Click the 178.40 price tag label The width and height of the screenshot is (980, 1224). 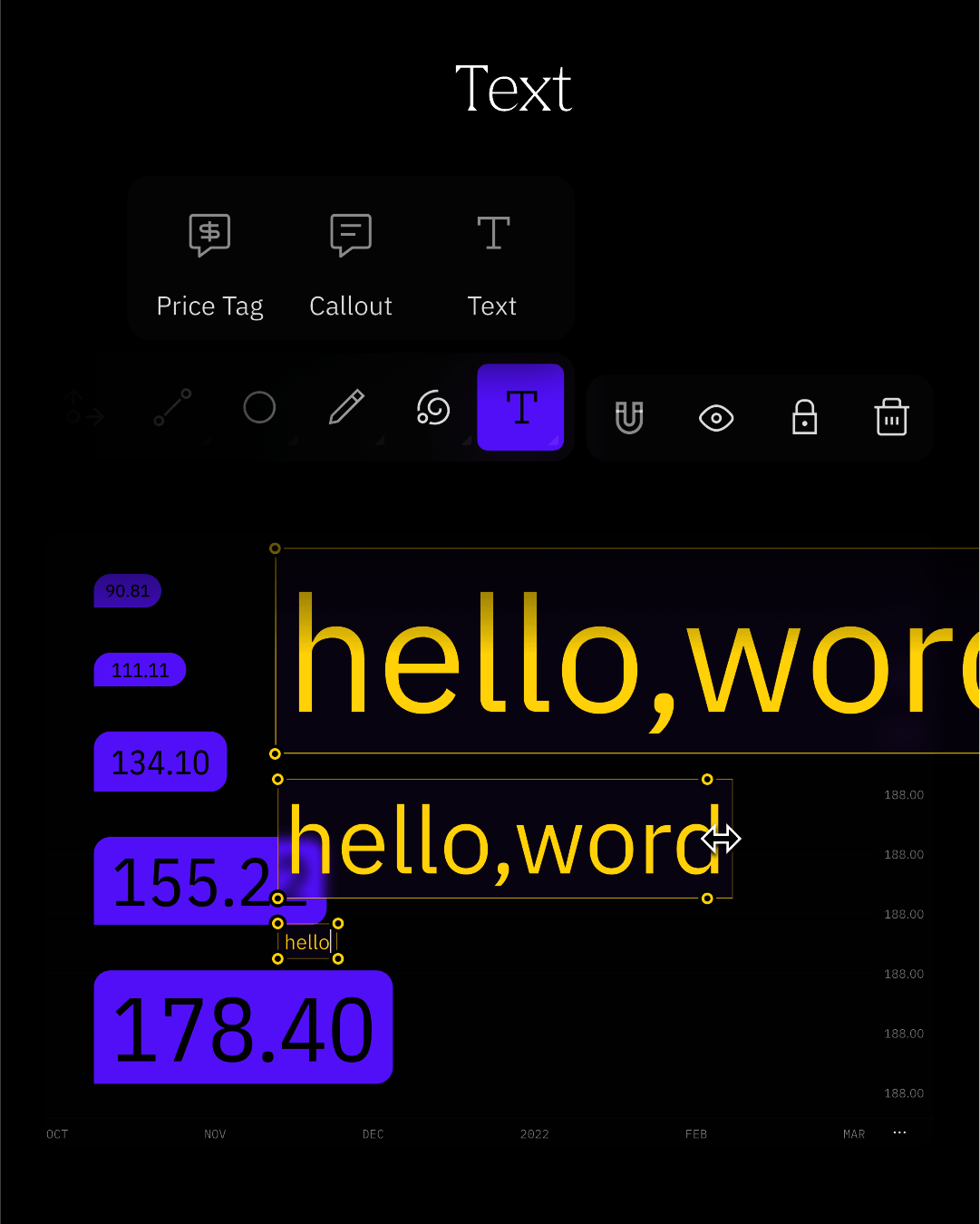[243, 1028]
